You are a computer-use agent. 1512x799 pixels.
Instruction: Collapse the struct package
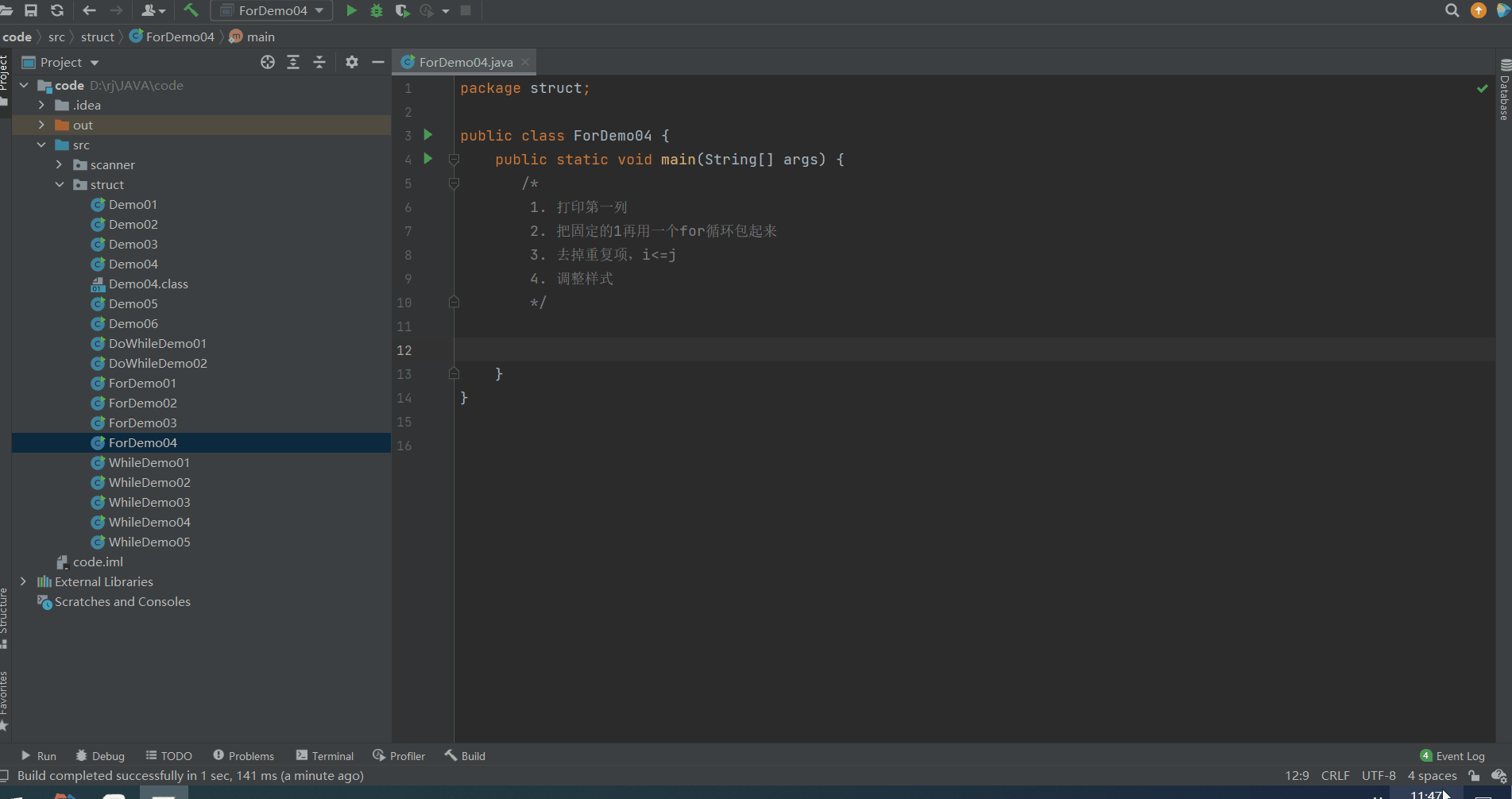[x=59, y=184]
